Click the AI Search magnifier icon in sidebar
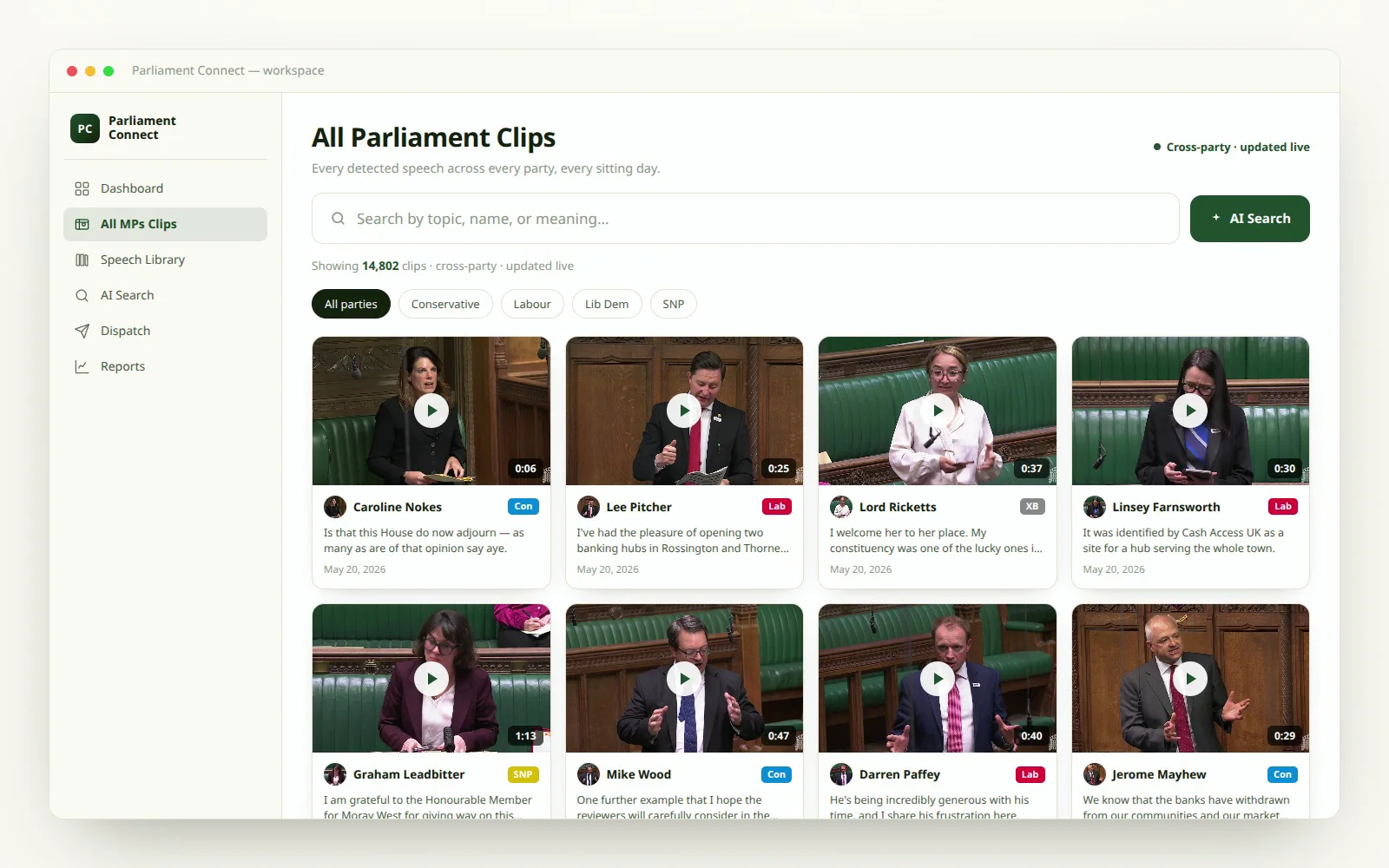The image size is (1389, 868). click(82, 295)
